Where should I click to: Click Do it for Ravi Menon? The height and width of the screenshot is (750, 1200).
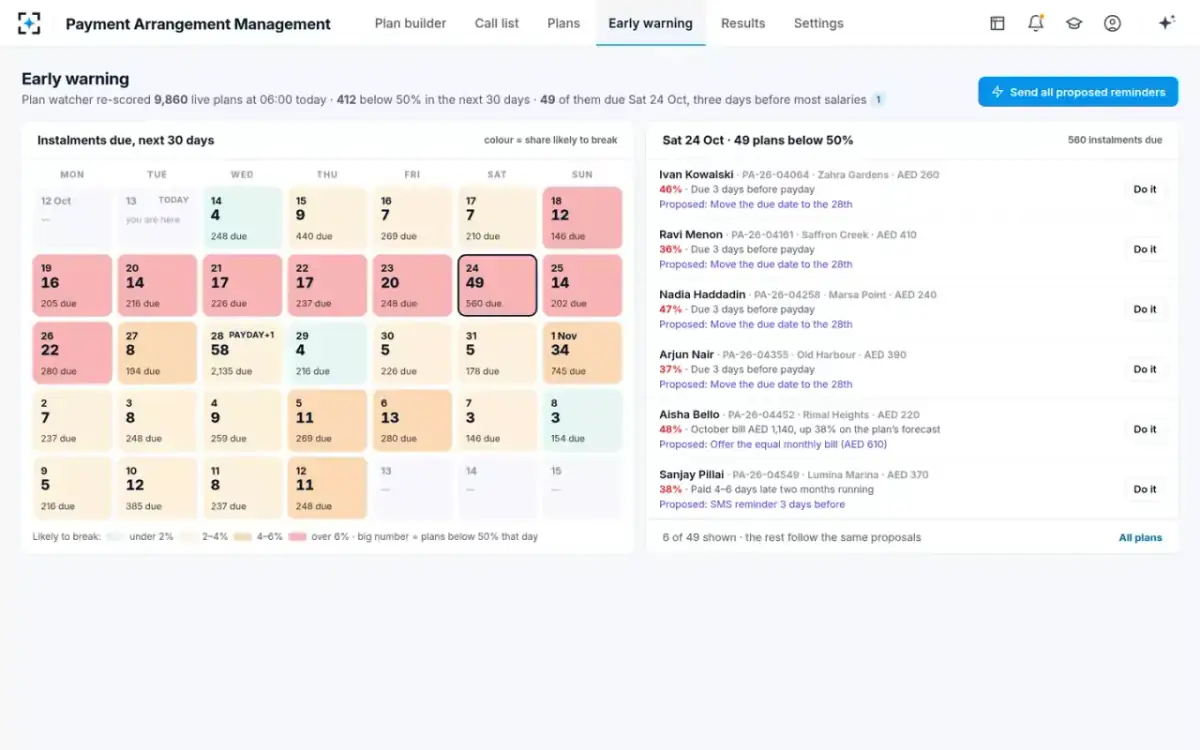pos(1145,249)
